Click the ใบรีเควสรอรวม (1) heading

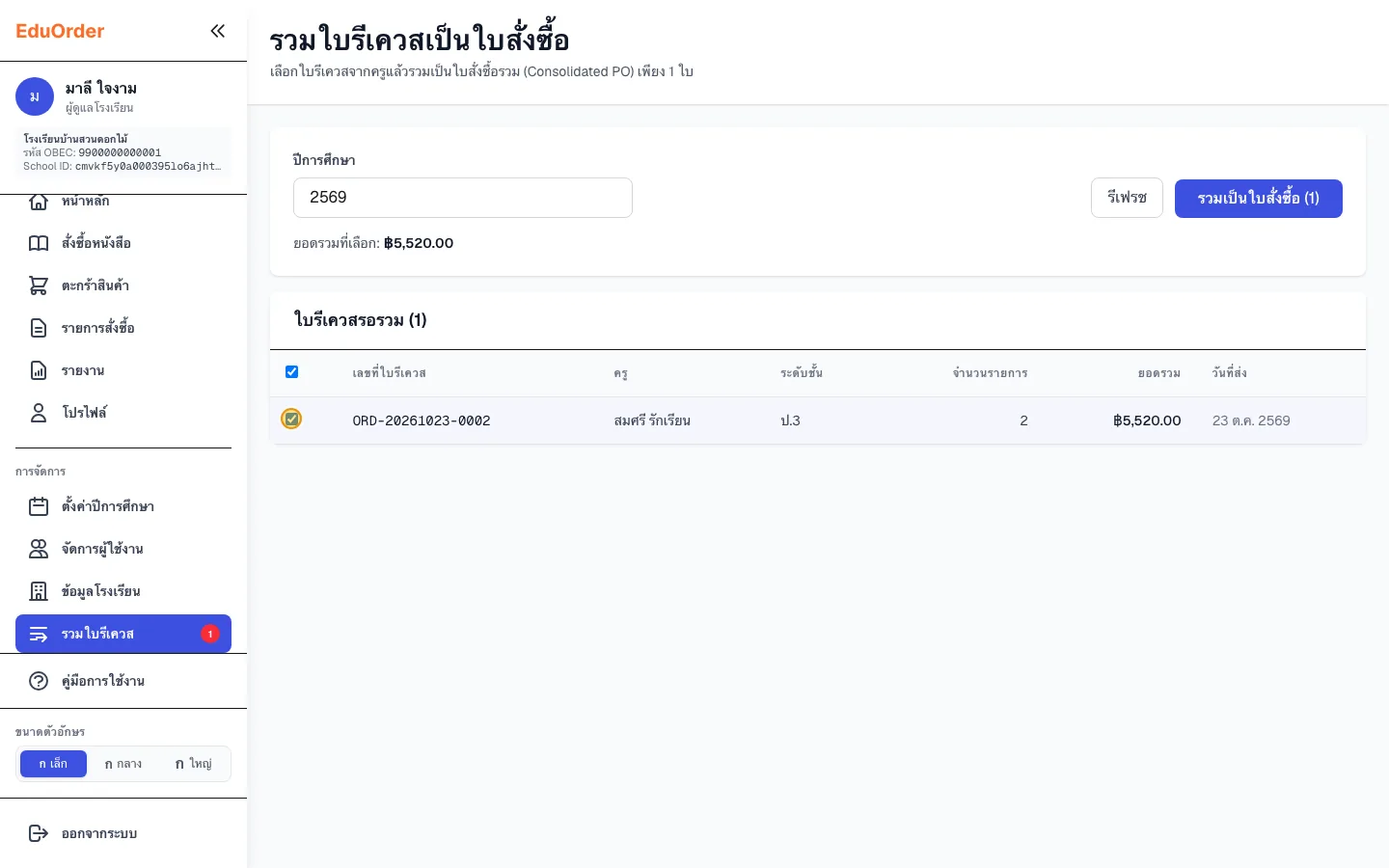(x=361, y=320)
